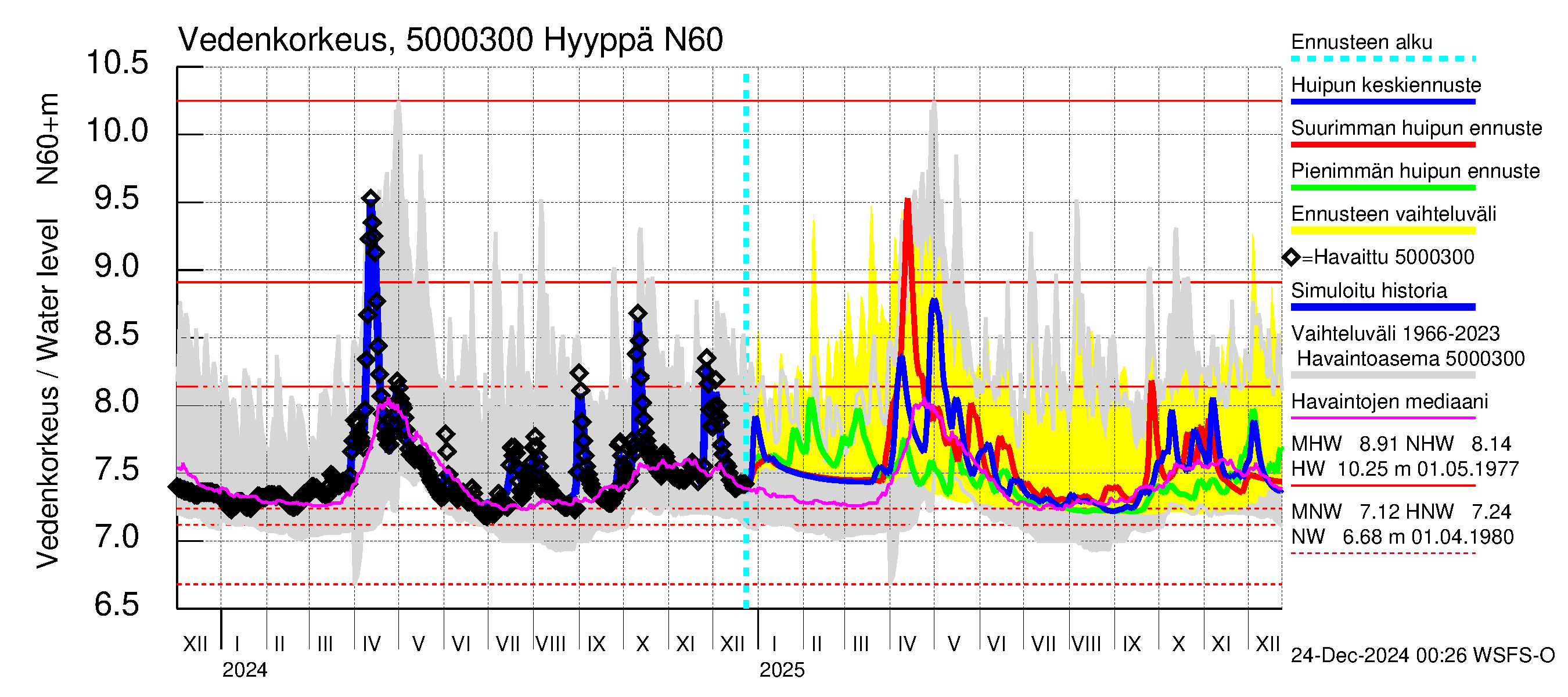The height and width of the screenshot is (697, 1568).
Task: Click the 'NW 6.68 m 01.04.1980' text
Action: pyautogui.click(x=1402, y=537)
